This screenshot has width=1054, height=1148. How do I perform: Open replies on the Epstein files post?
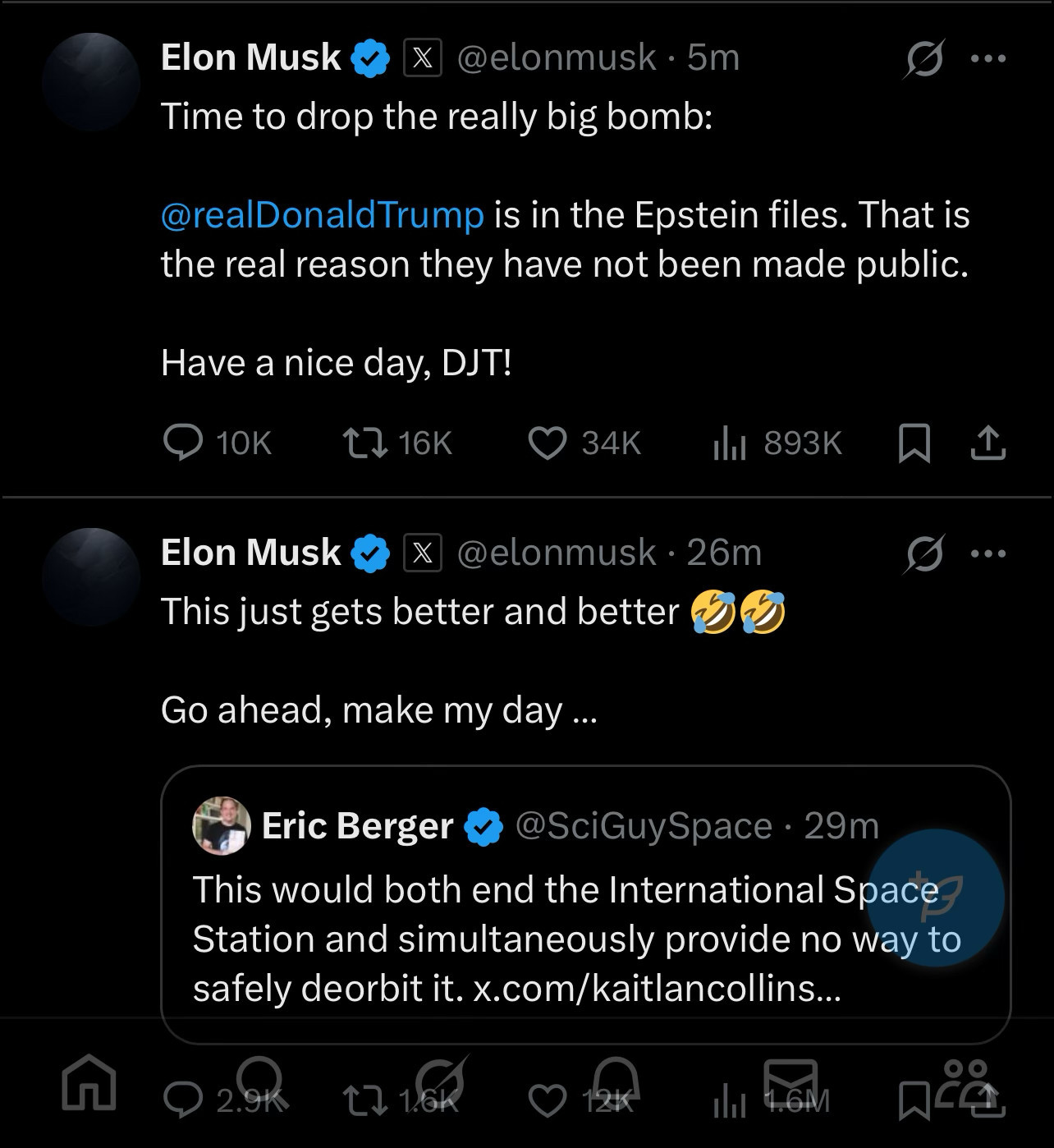tap(217, 443)
